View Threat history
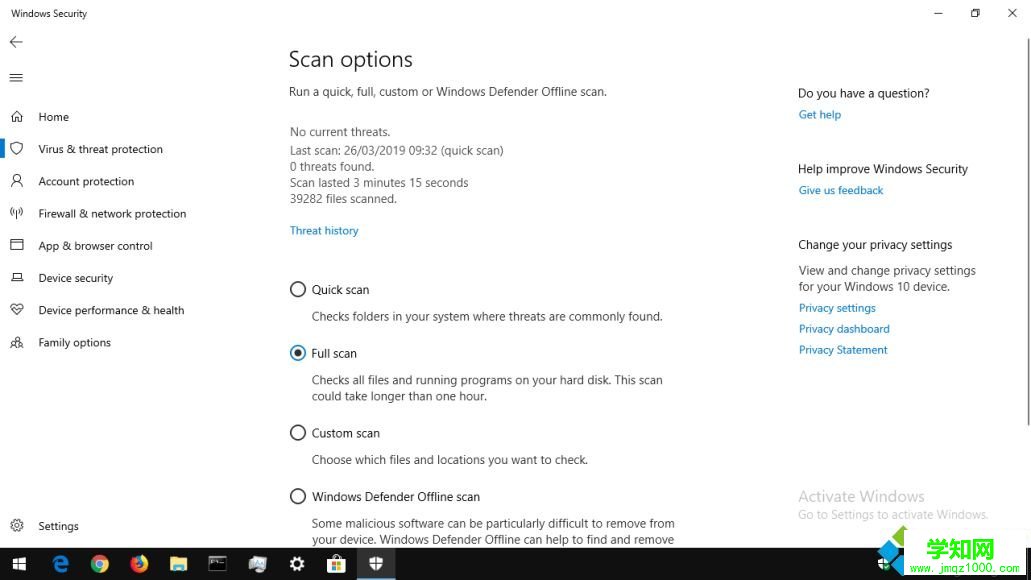Image resolution: width=1031 pixels, height=580 pixels. point(323,230)
